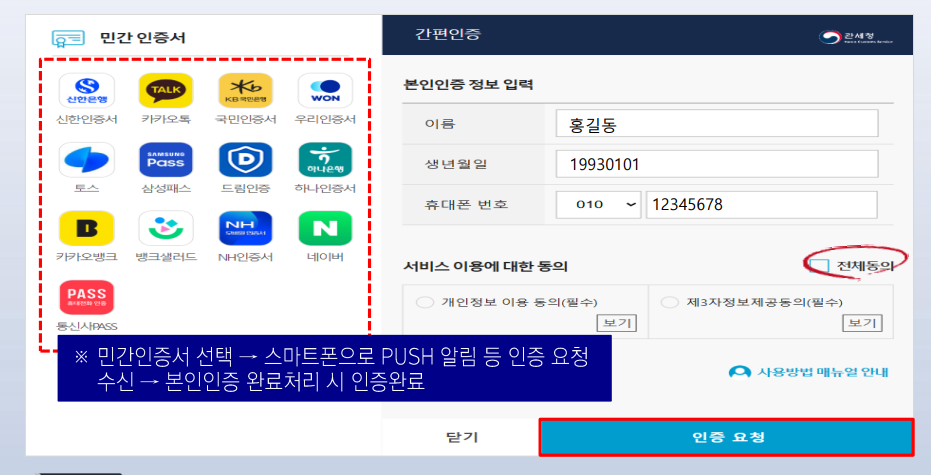Viewport: 931px width, 475px height.
Task: Click the 본인인증 정보 입력 heading
Action: click(468, 84)
